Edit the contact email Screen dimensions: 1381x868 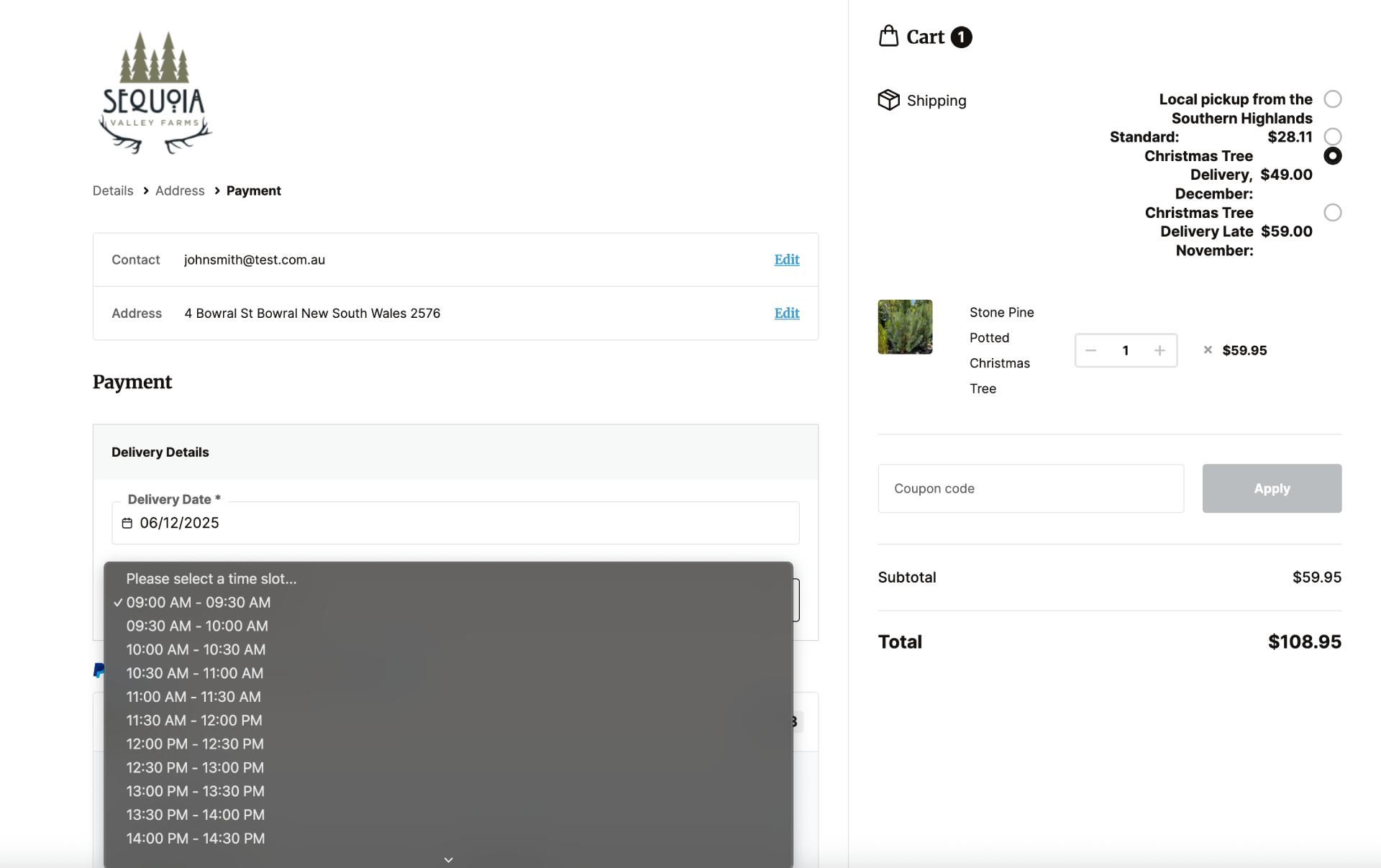click(x=786, y=260)
